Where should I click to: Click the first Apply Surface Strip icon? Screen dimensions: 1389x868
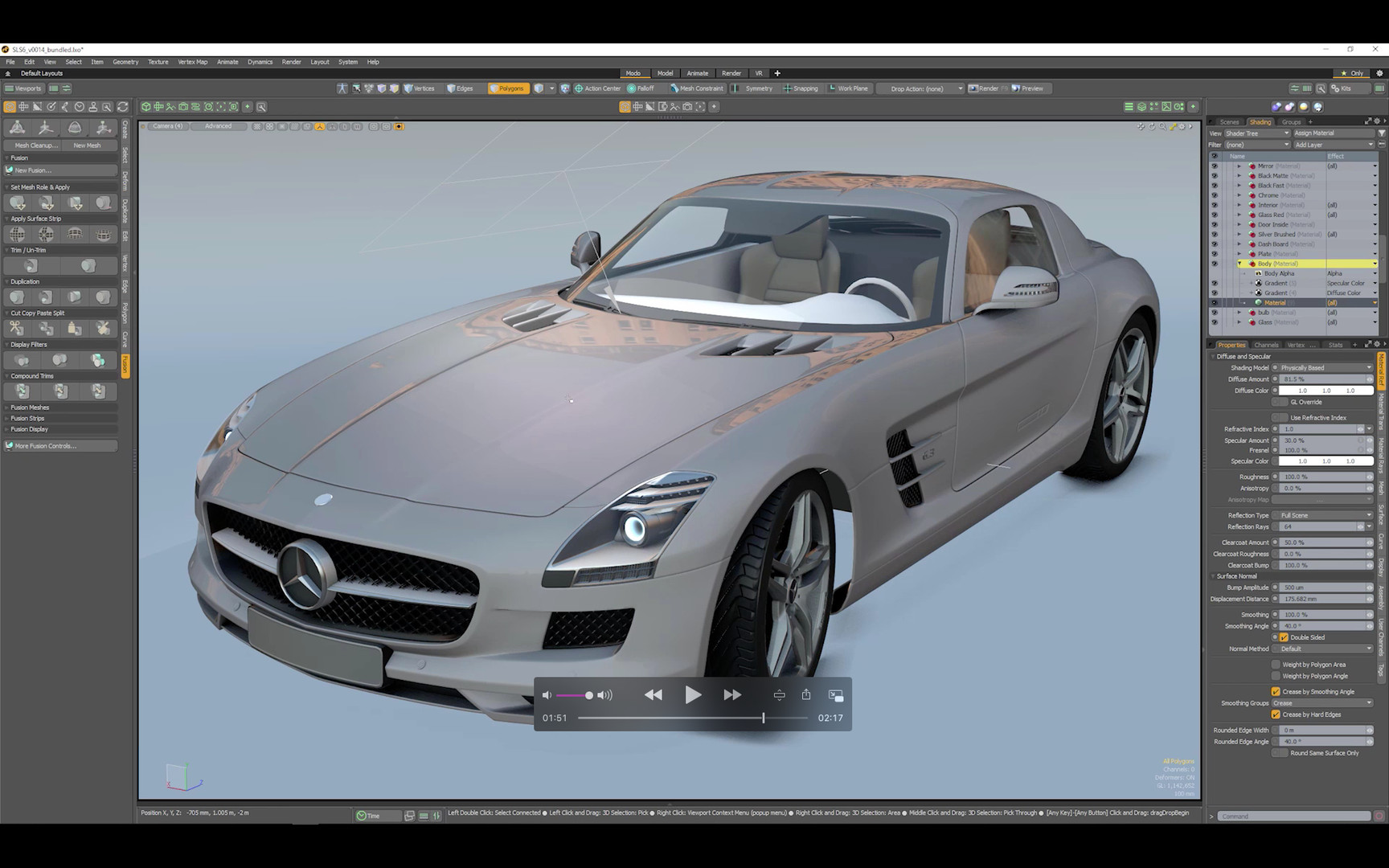click(17, 234)
